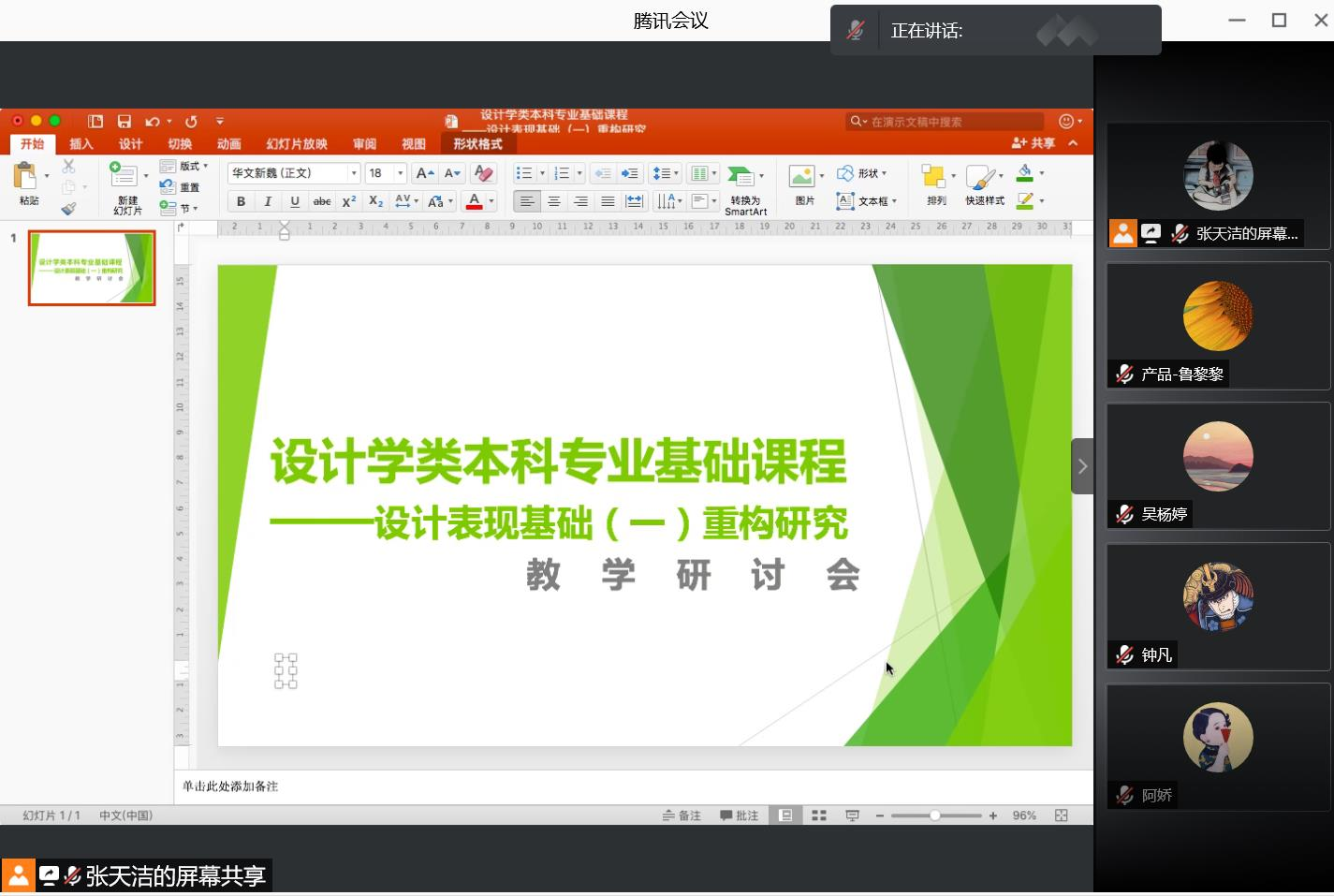Open the font size dropdown showing 18

click(x=401, y=173)
